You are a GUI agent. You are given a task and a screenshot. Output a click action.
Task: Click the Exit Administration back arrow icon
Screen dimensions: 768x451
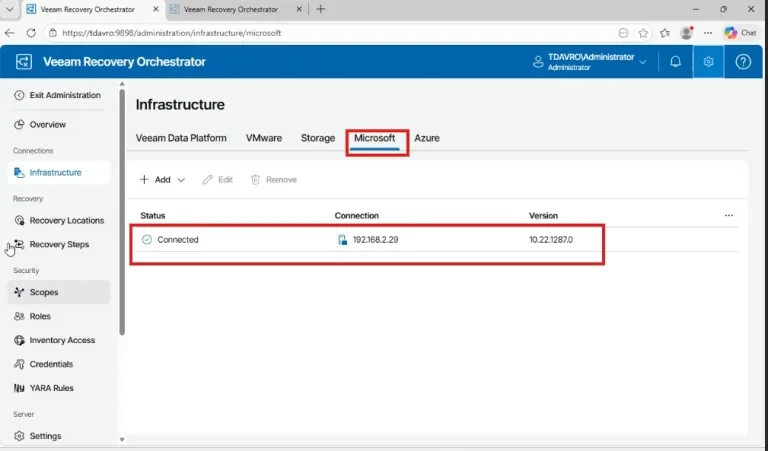[19, 95]
